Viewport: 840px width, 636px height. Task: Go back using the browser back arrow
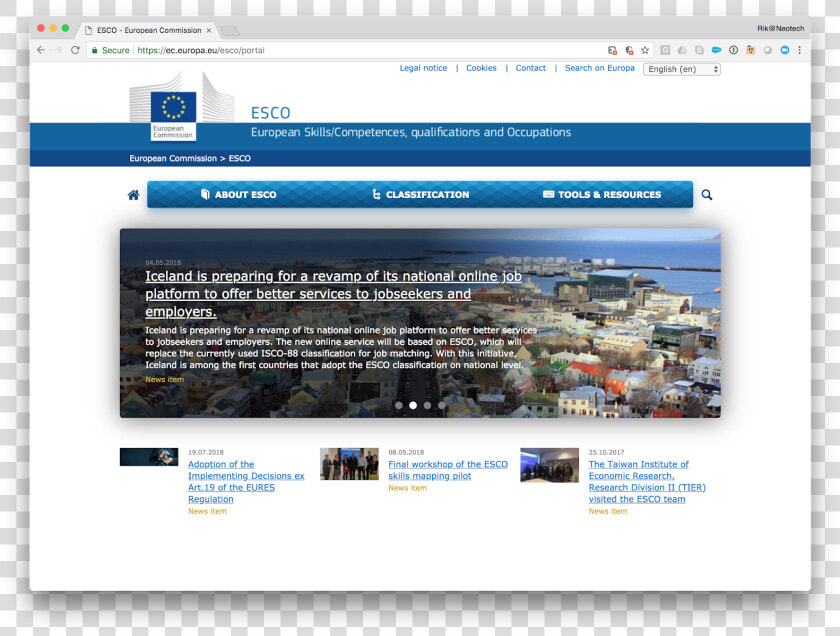[41, 50]
